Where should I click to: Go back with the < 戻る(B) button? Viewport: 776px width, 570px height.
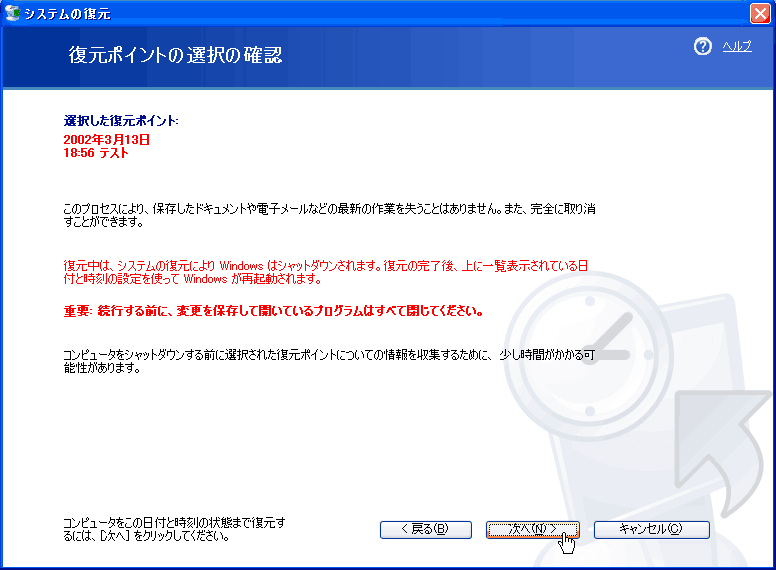click(426, 529)
